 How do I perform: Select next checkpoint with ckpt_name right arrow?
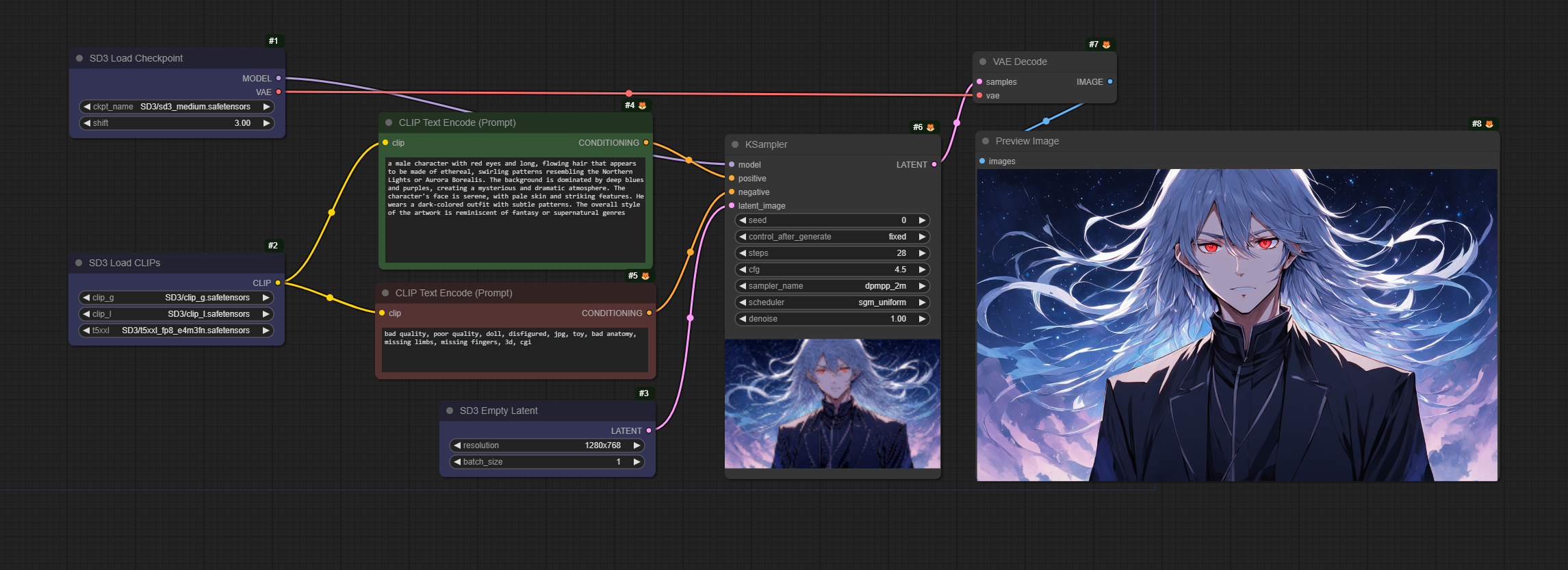click(x=266, y=107)
